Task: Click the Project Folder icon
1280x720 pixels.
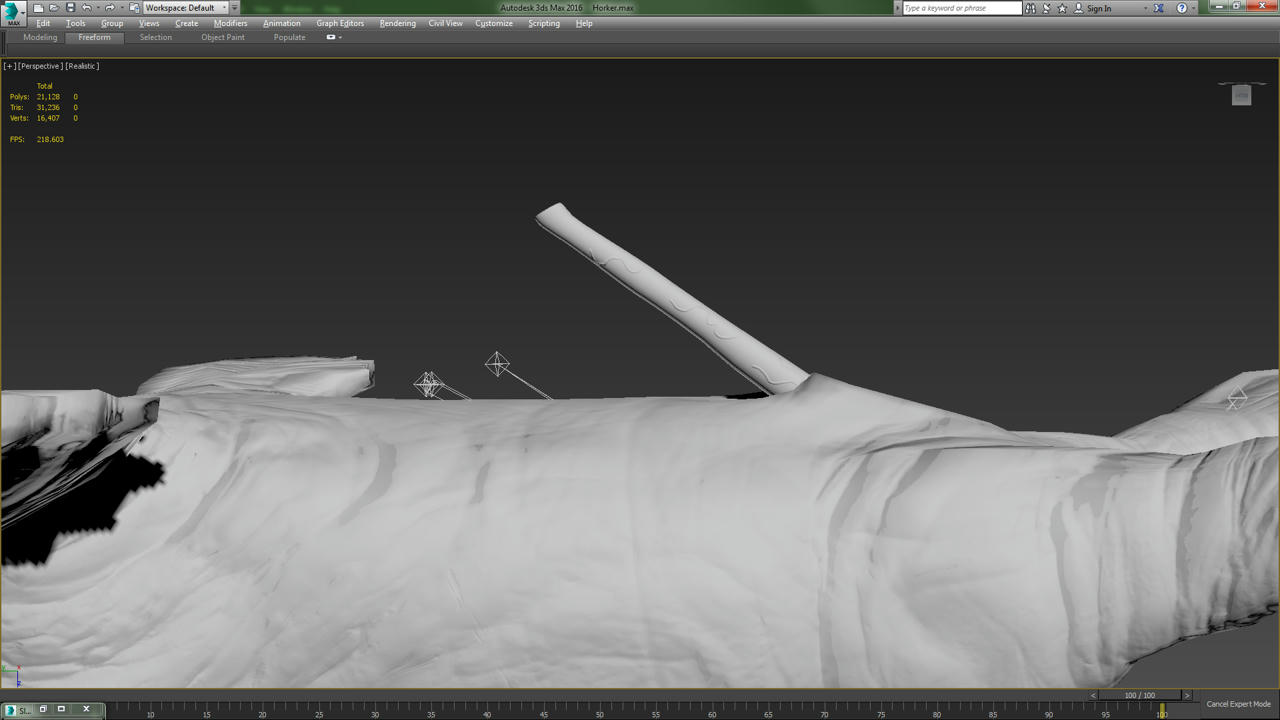Action: (x=134, y=8)
